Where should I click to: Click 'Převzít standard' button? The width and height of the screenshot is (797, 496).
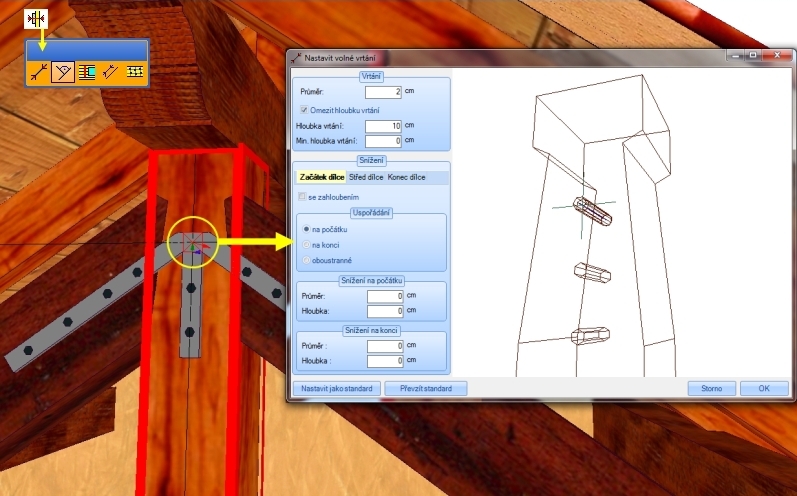(425, 388)
